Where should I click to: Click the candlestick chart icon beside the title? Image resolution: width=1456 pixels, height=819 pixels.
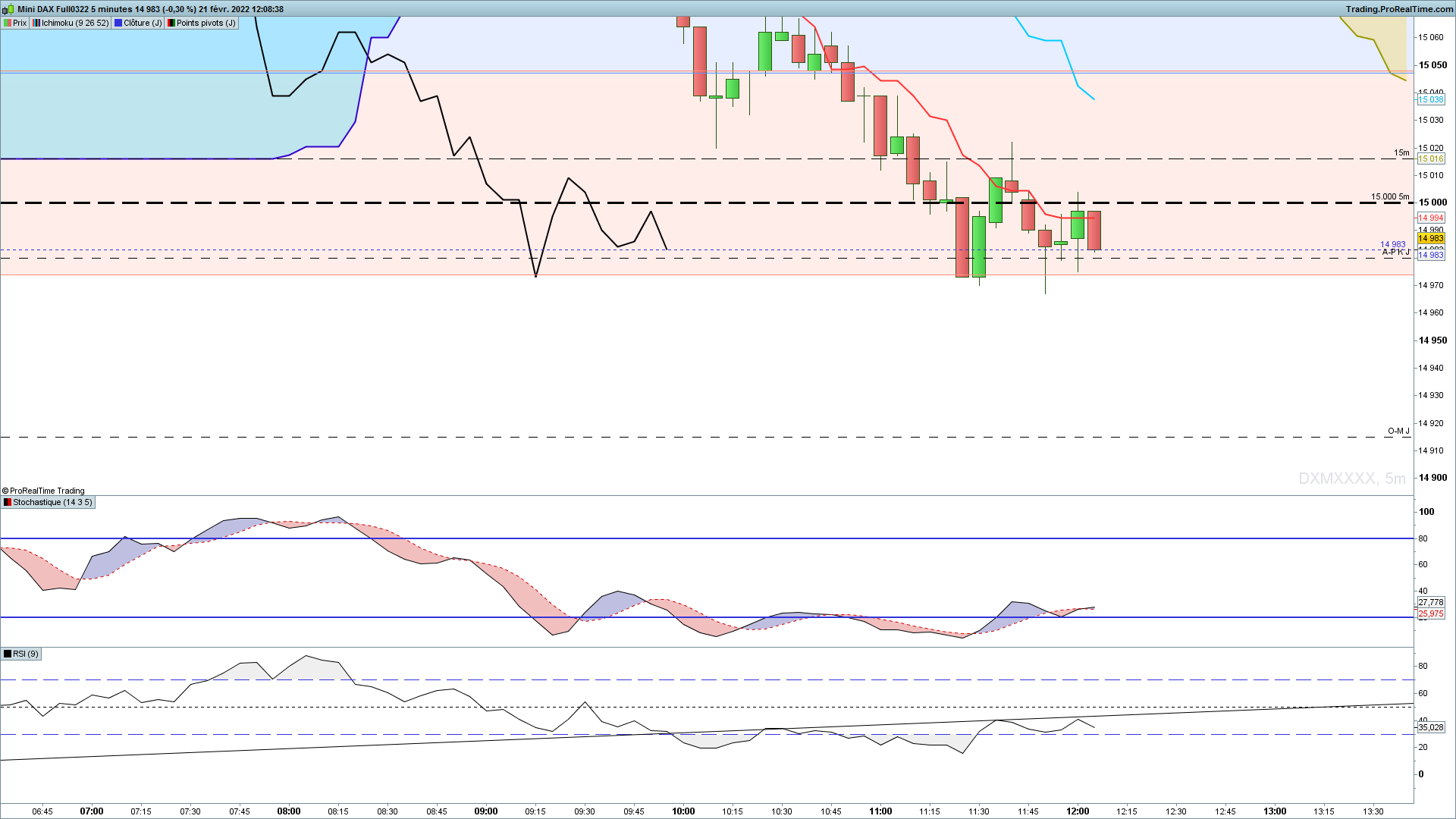tap(8, 9)
